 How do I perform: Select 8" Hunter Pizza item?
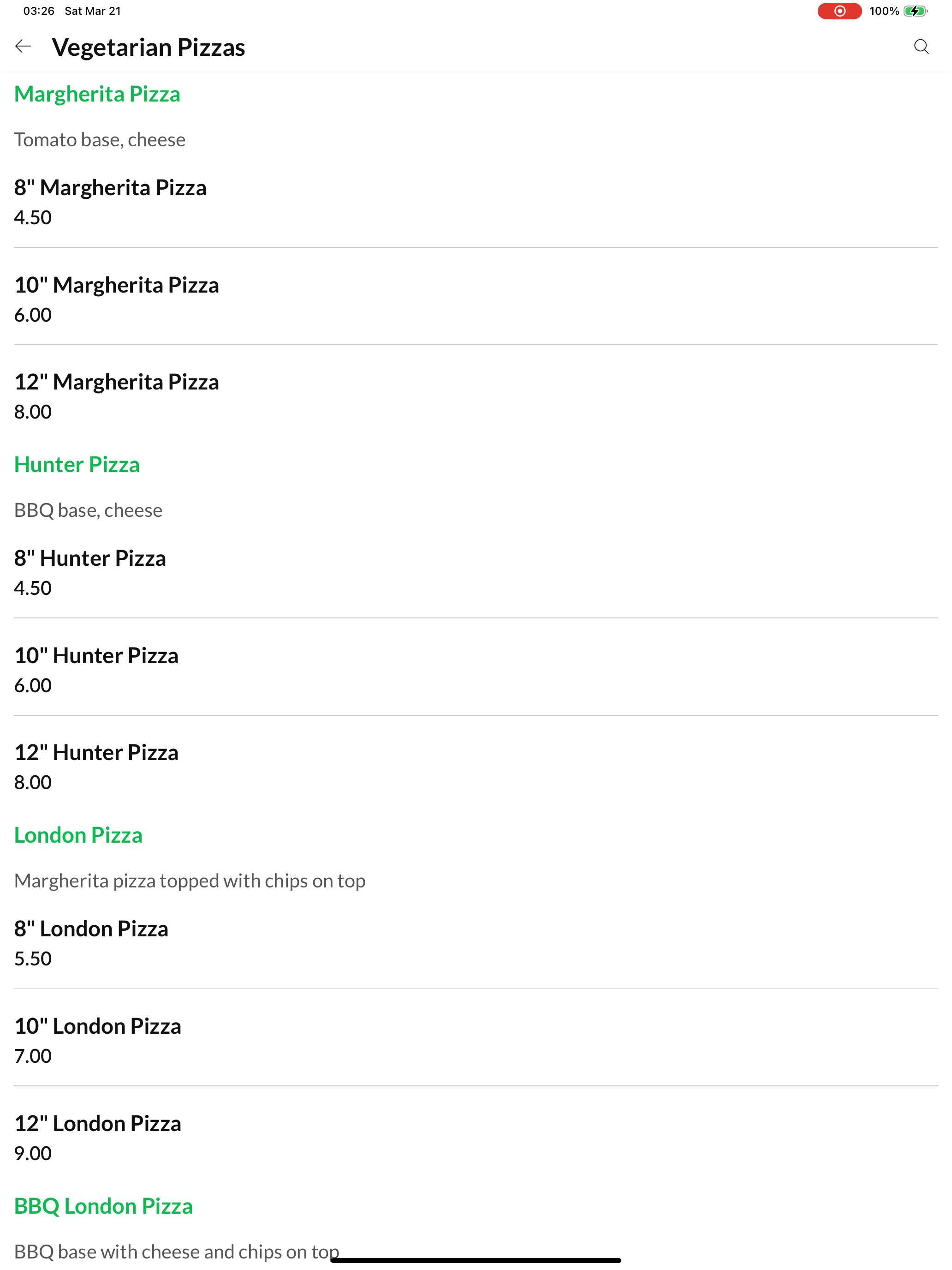coord(476,572)
